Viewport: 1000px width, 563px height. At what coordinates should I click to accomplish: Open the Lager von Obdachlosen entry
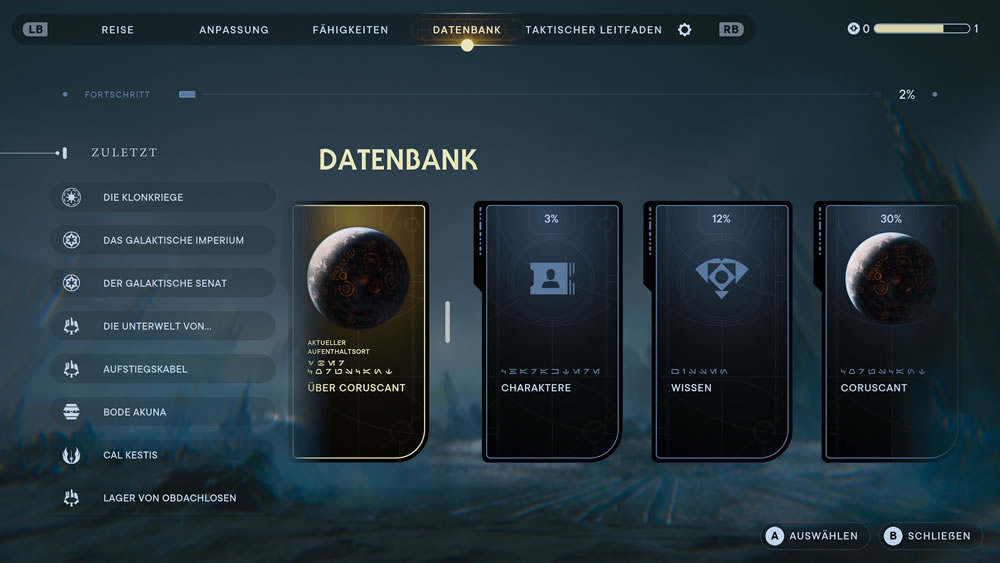[x=163, y=497]
